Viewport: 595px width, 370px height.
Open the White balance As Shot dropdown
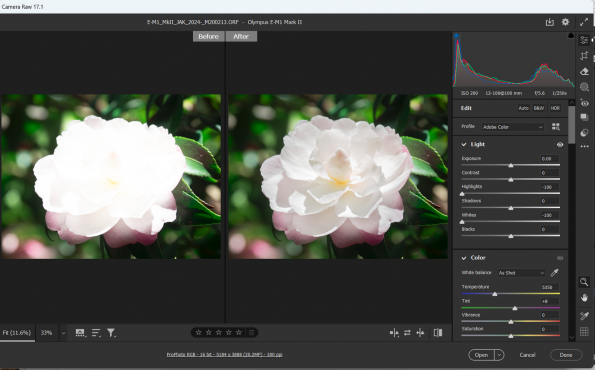tap(521, 273)
